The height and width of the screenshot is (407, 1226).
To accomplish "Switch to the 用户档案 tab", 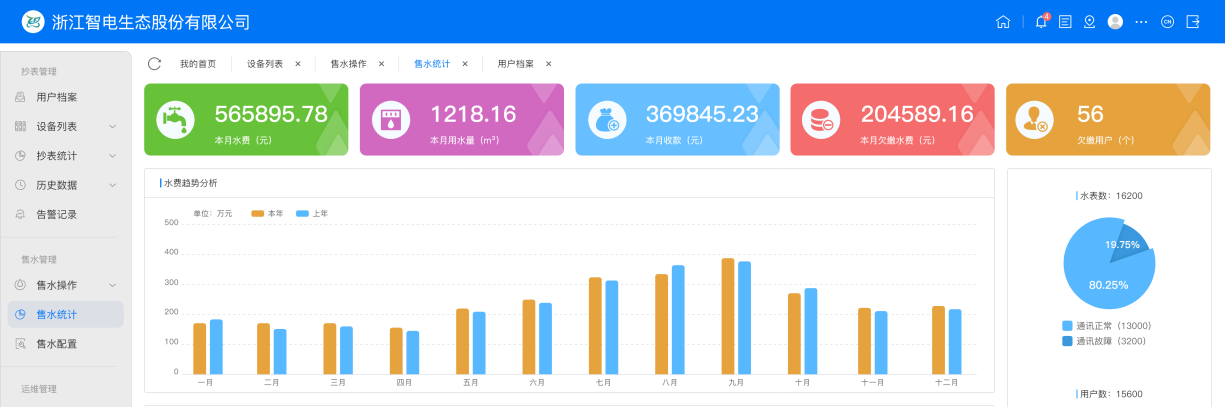I will click(515, 64).
